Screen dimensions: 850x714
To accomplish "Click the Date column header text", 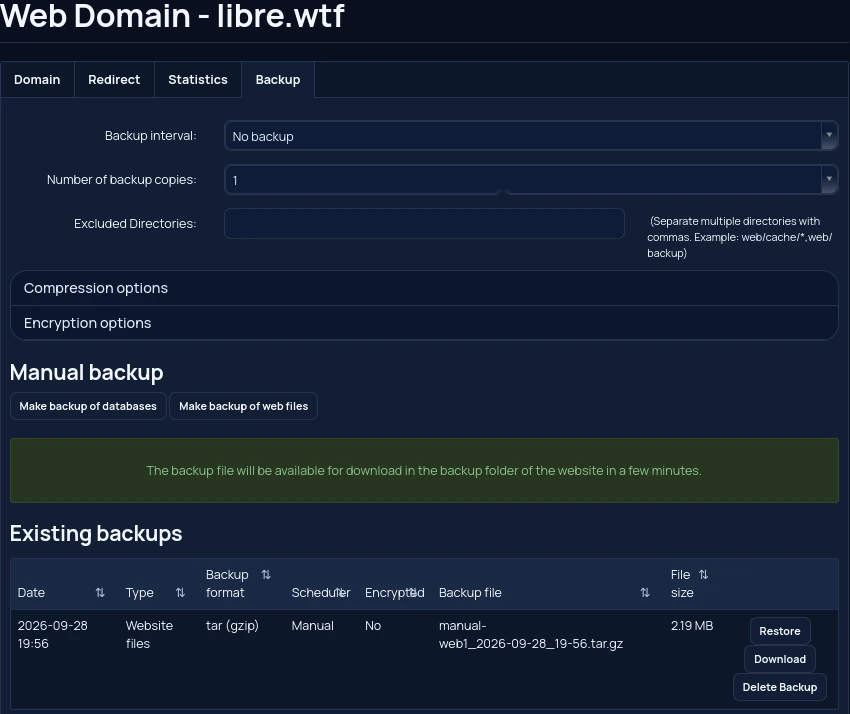I will (x=31, y=593).
